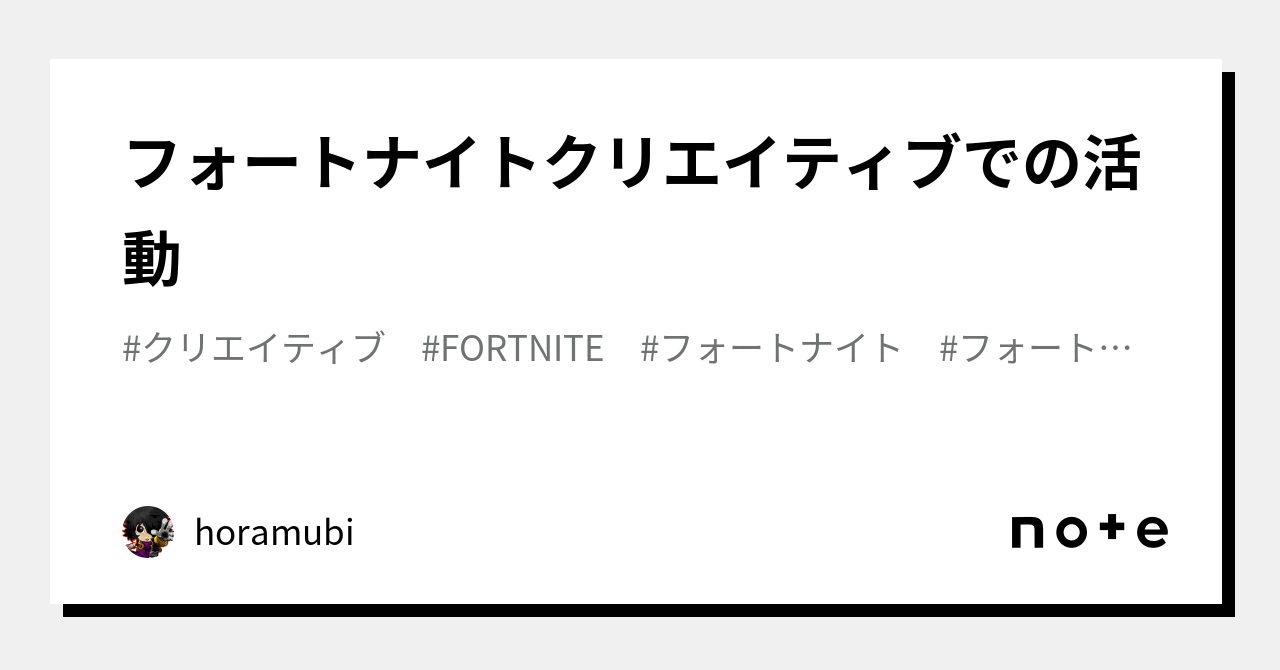Screen dimensions: 1280x670
Task: Click the "n" letter of the note logo
Action: 1028,532
